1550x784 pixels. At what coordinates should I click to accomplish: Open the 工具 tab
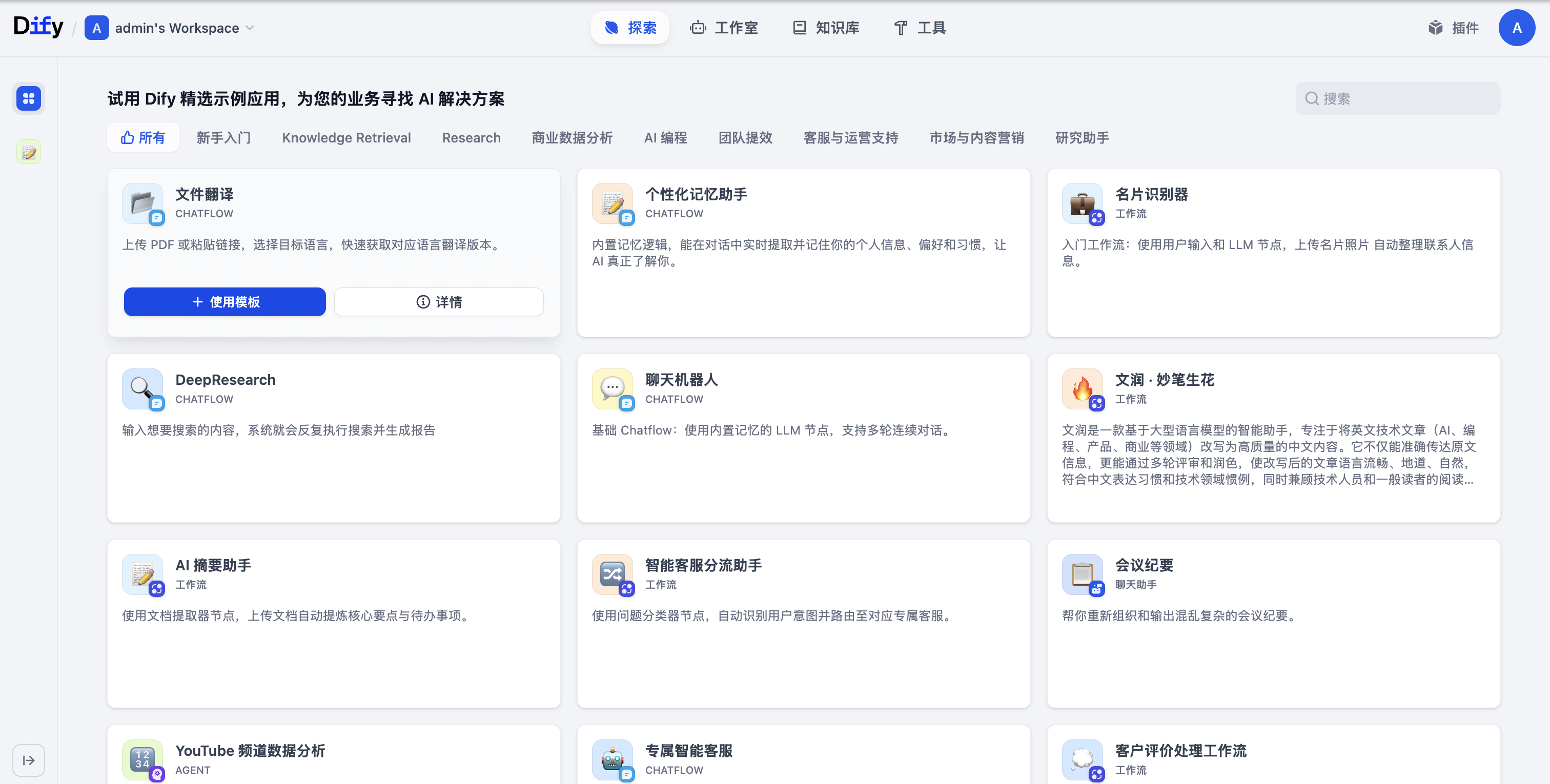tap(920, 28)
